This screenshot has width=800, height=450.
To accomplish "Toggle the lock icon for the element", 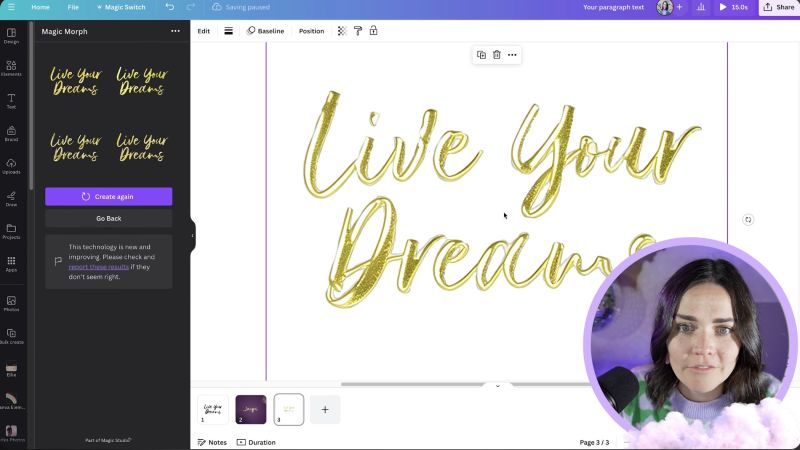I will (373, 31).
